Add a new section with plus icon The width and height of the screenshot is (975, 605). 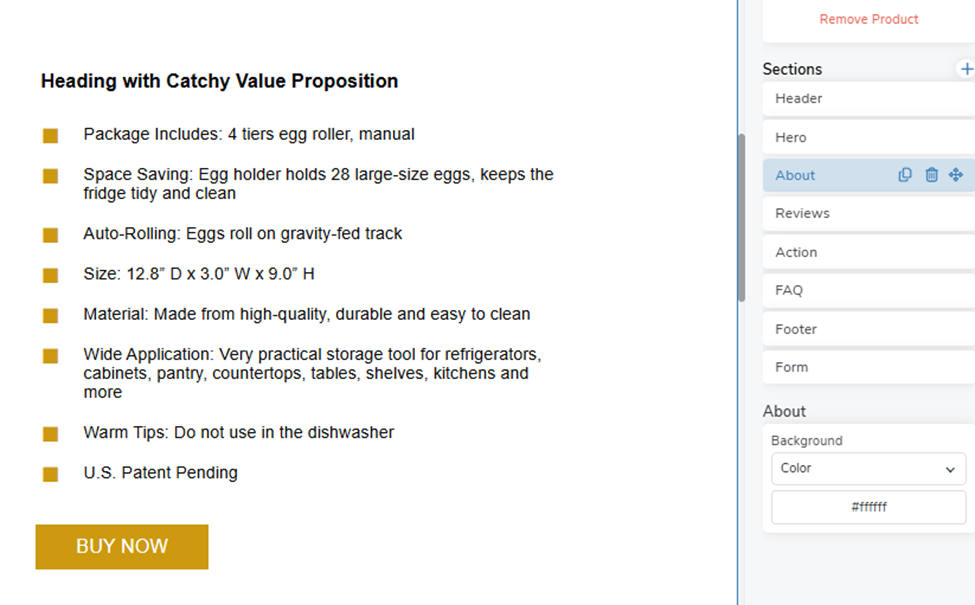point(966,69)
